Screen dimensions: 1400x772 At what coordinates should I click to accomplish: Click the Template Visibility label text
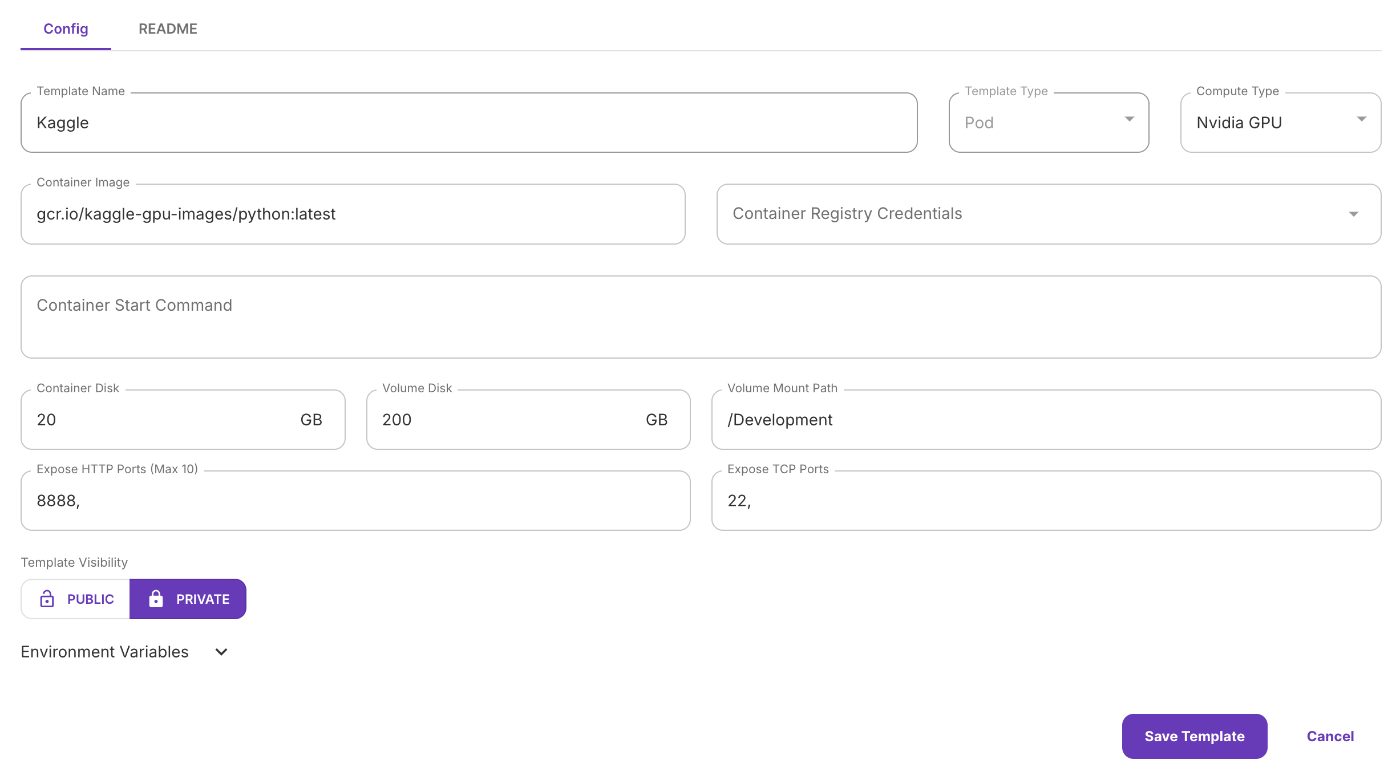(75, 563)
